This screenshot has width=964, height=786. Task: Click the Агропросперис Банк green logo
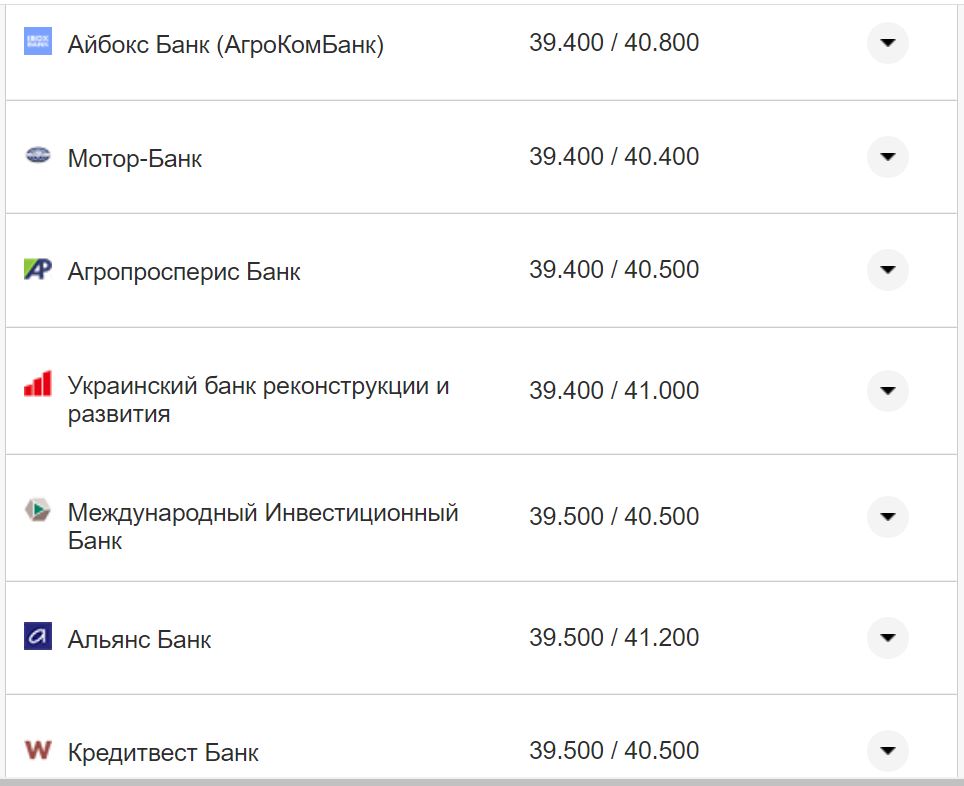[x=37, y=268]
